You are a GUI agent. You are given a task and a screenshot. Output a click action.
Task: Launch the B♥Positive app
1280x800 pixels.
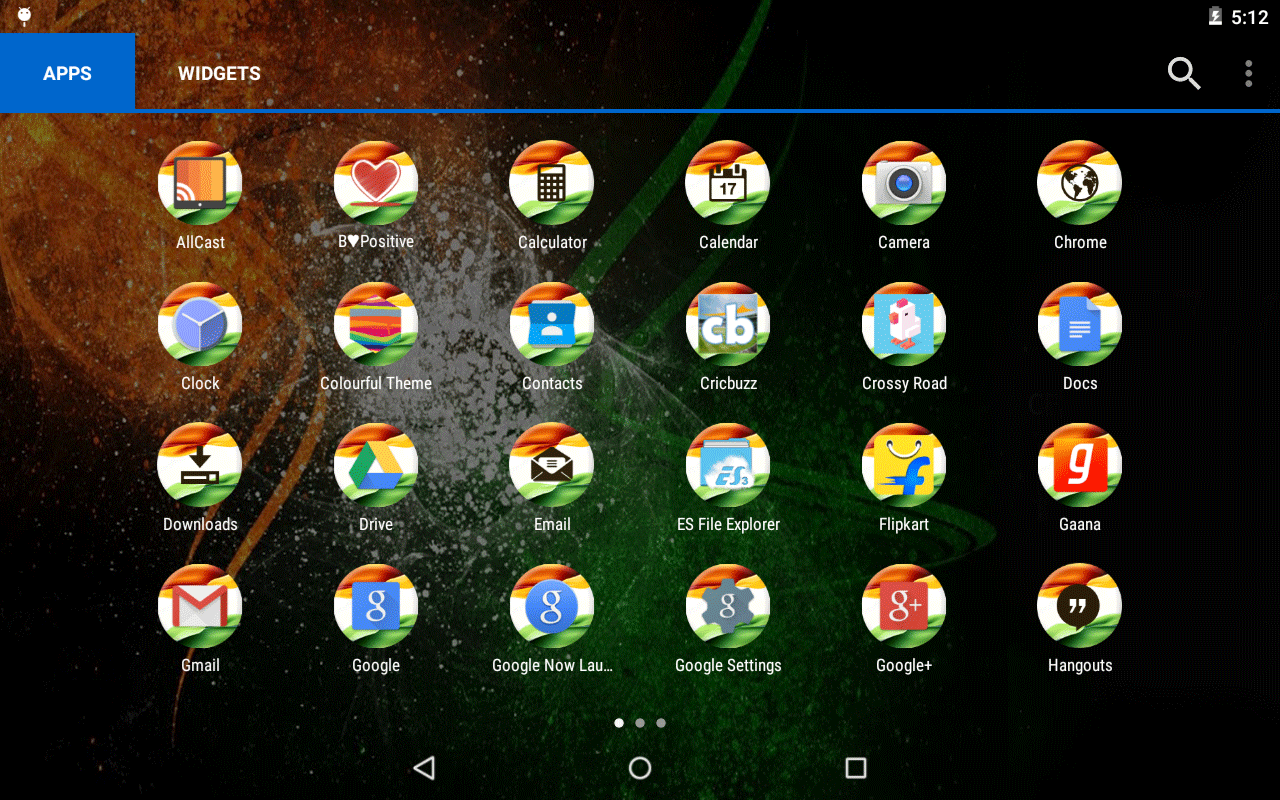click(376, 183)
